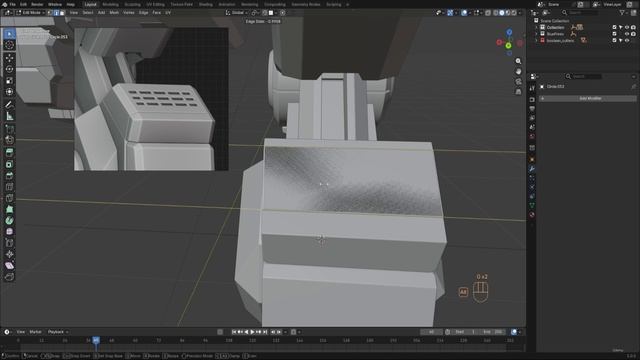Viewport: 640px width, 360px height.
Task: Open the Material properties tab
Action: (532, 215)
